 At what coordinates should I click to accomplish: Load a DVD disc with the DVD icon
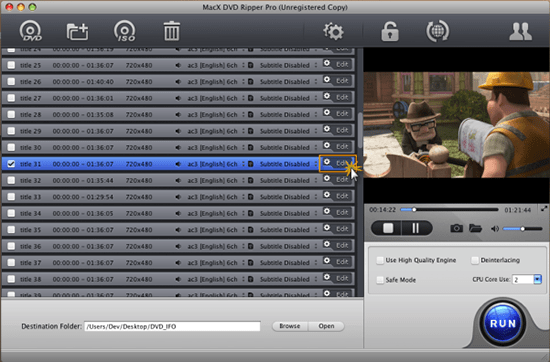tap(31, 31)
